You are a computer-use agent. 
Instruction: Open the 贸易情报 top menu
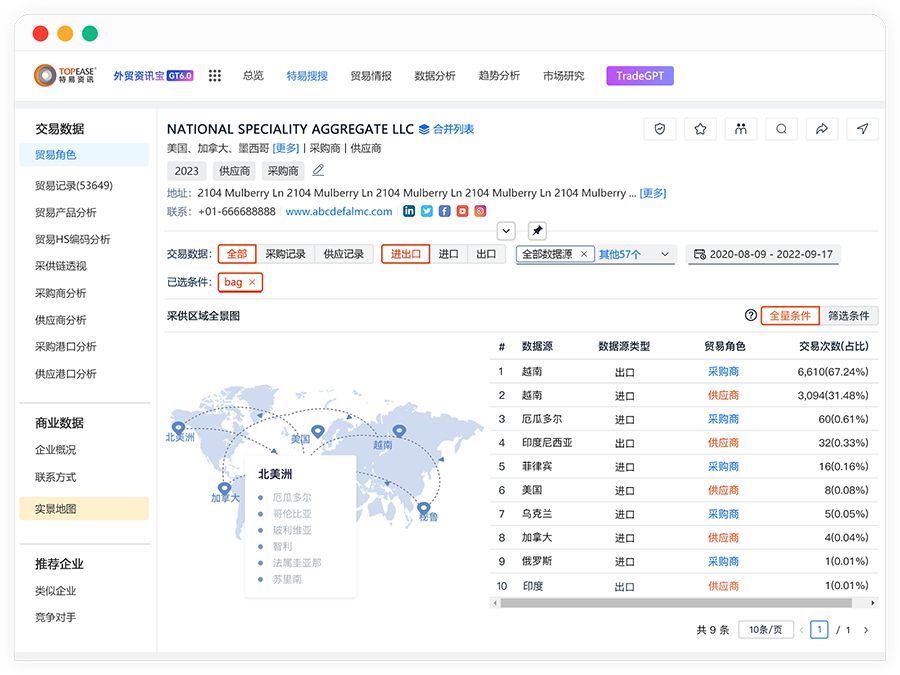pyautogui.click(x=371, y=76)
